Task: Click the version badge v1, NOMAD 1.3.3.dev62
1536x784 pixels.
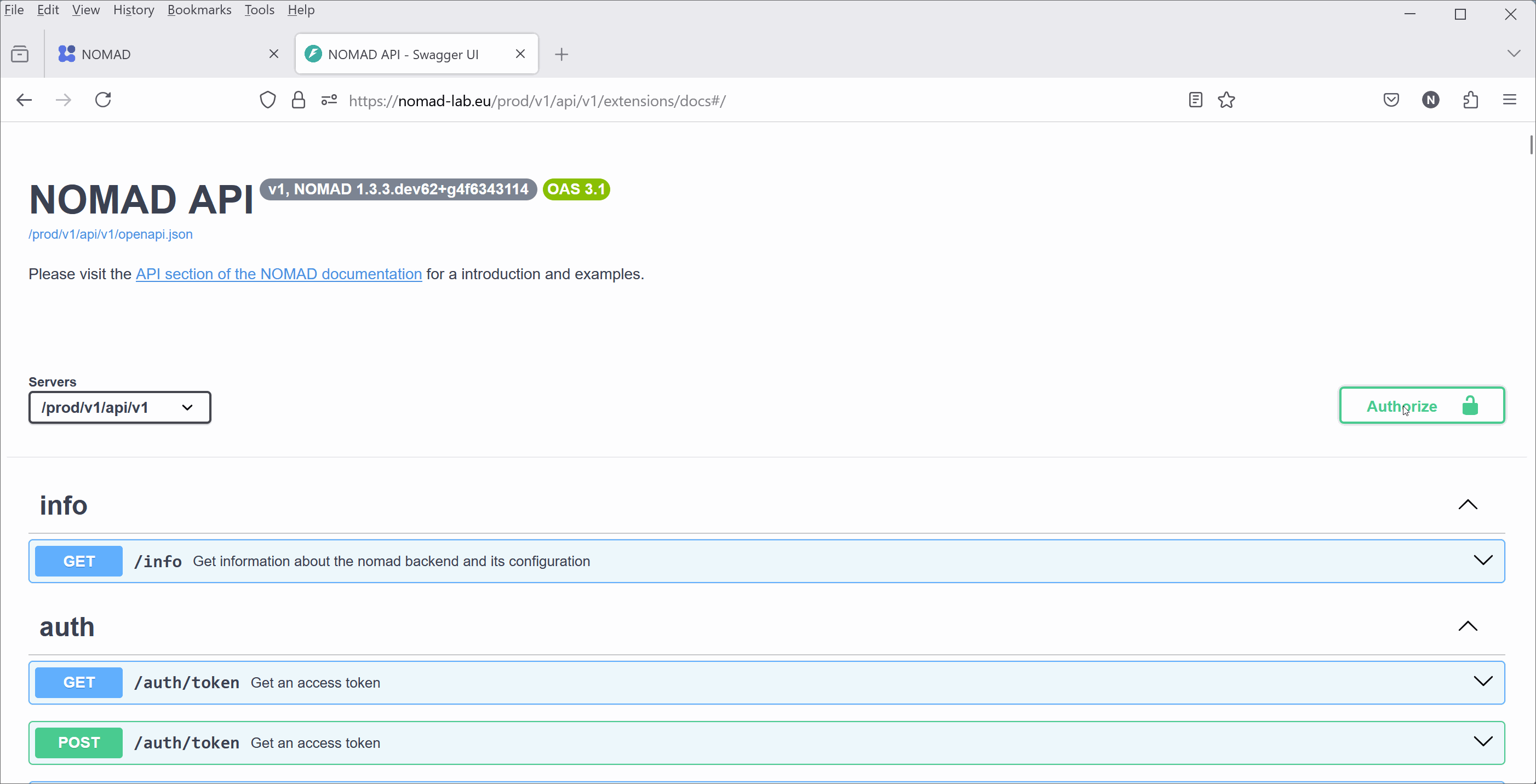Action: [x=398, y=189]
